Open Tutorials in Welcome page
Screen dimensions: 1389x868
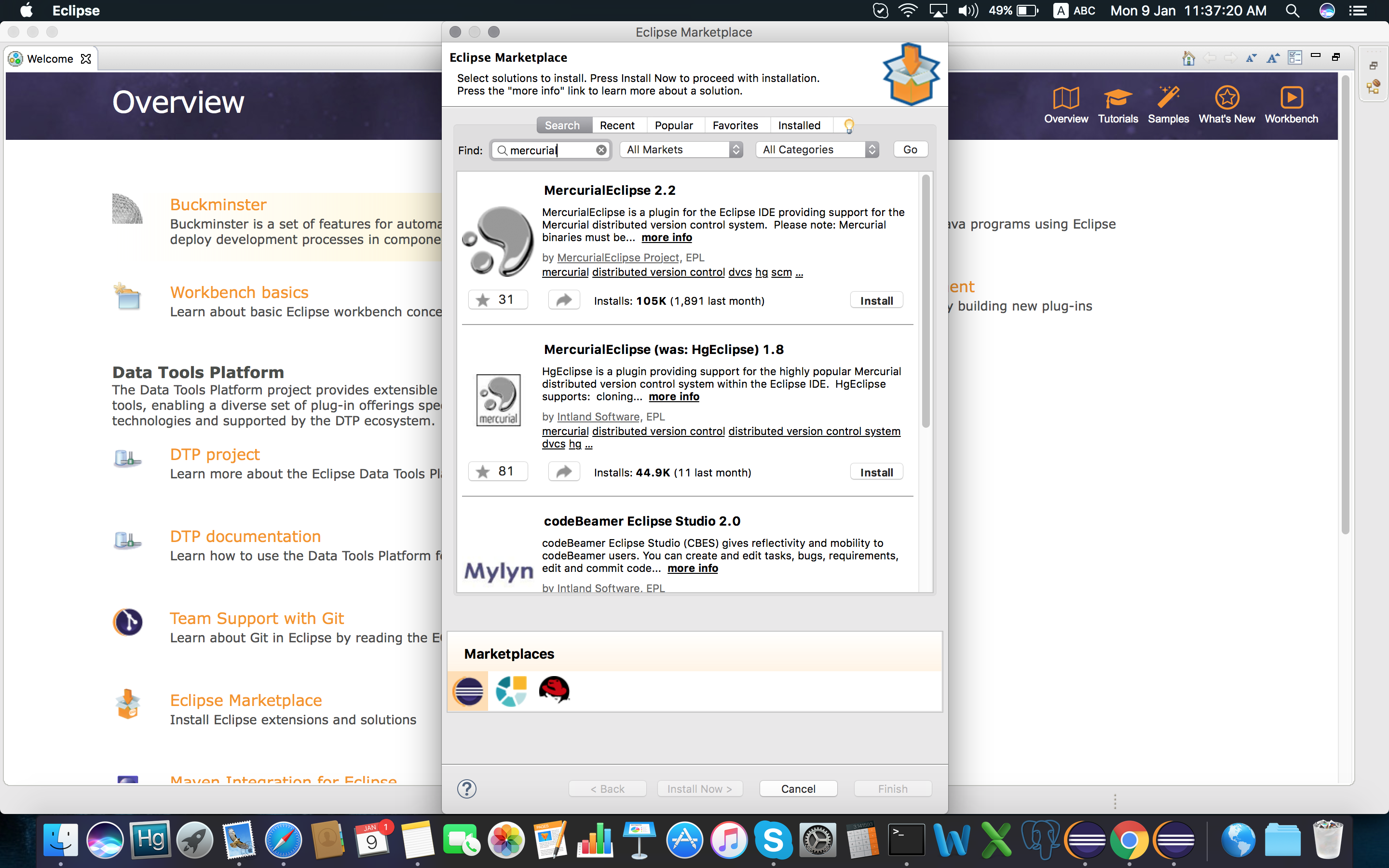[x=1117, y=105]
